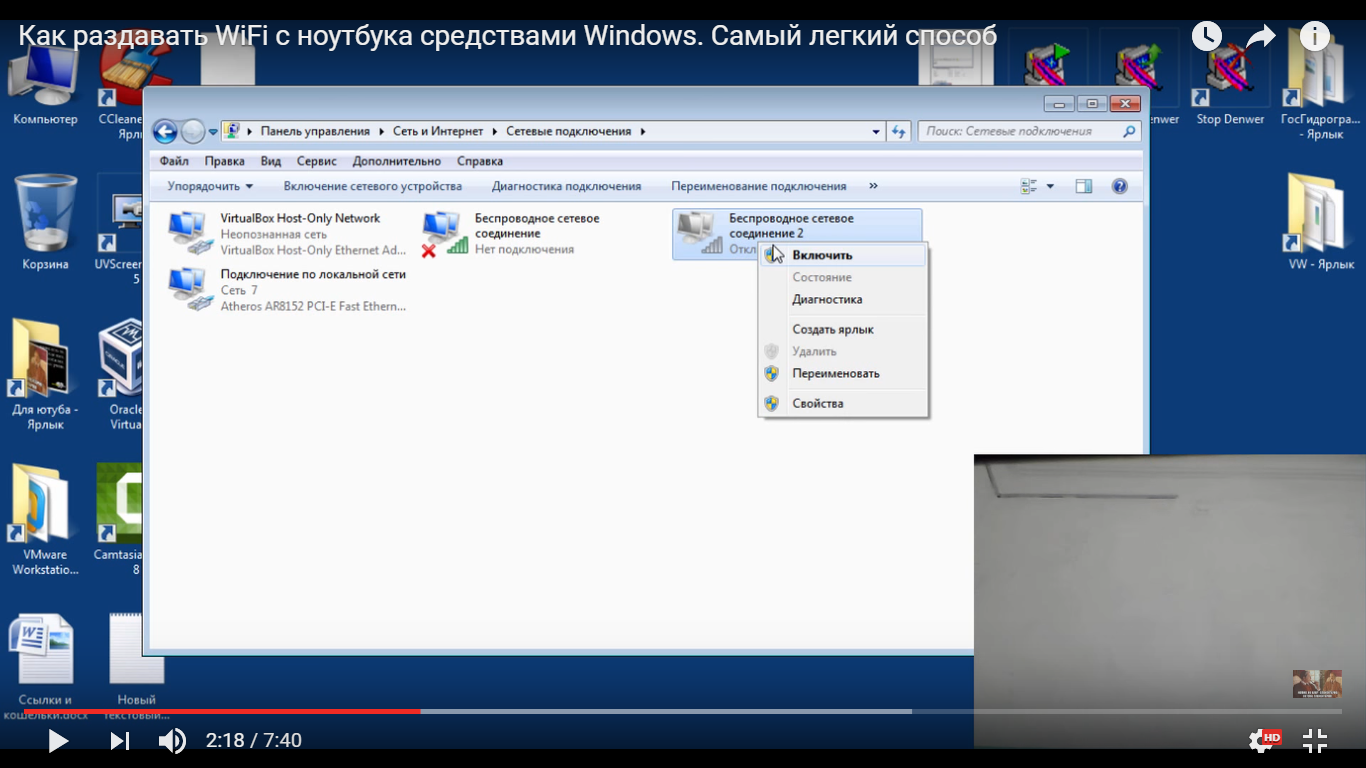The image size is (1366, 768).
Task: Select Беспроводное сетевое соединение 2 item
Action: (x=797, y=234)
